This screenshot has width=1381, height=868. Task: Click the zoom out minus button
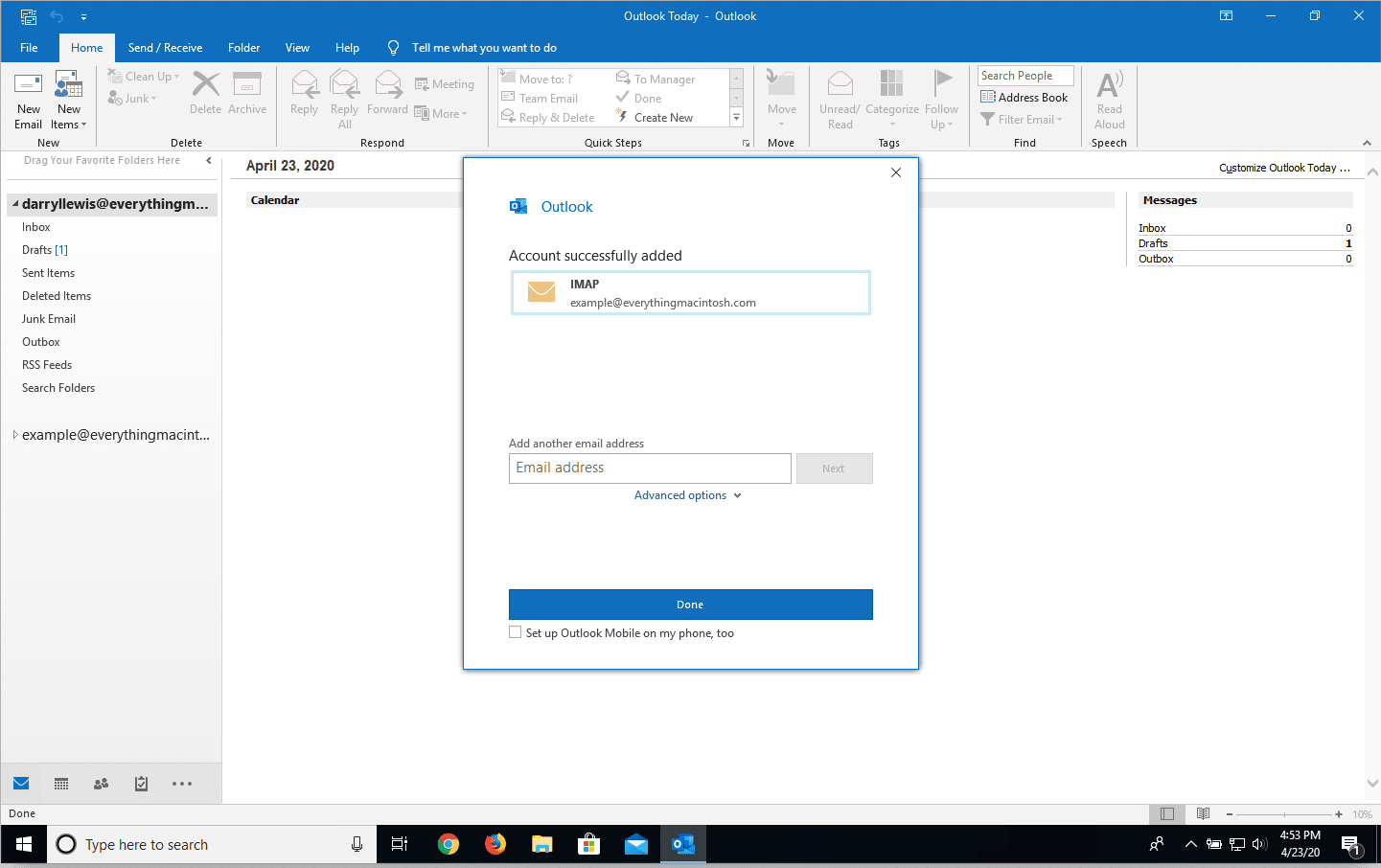point(1230,814)
